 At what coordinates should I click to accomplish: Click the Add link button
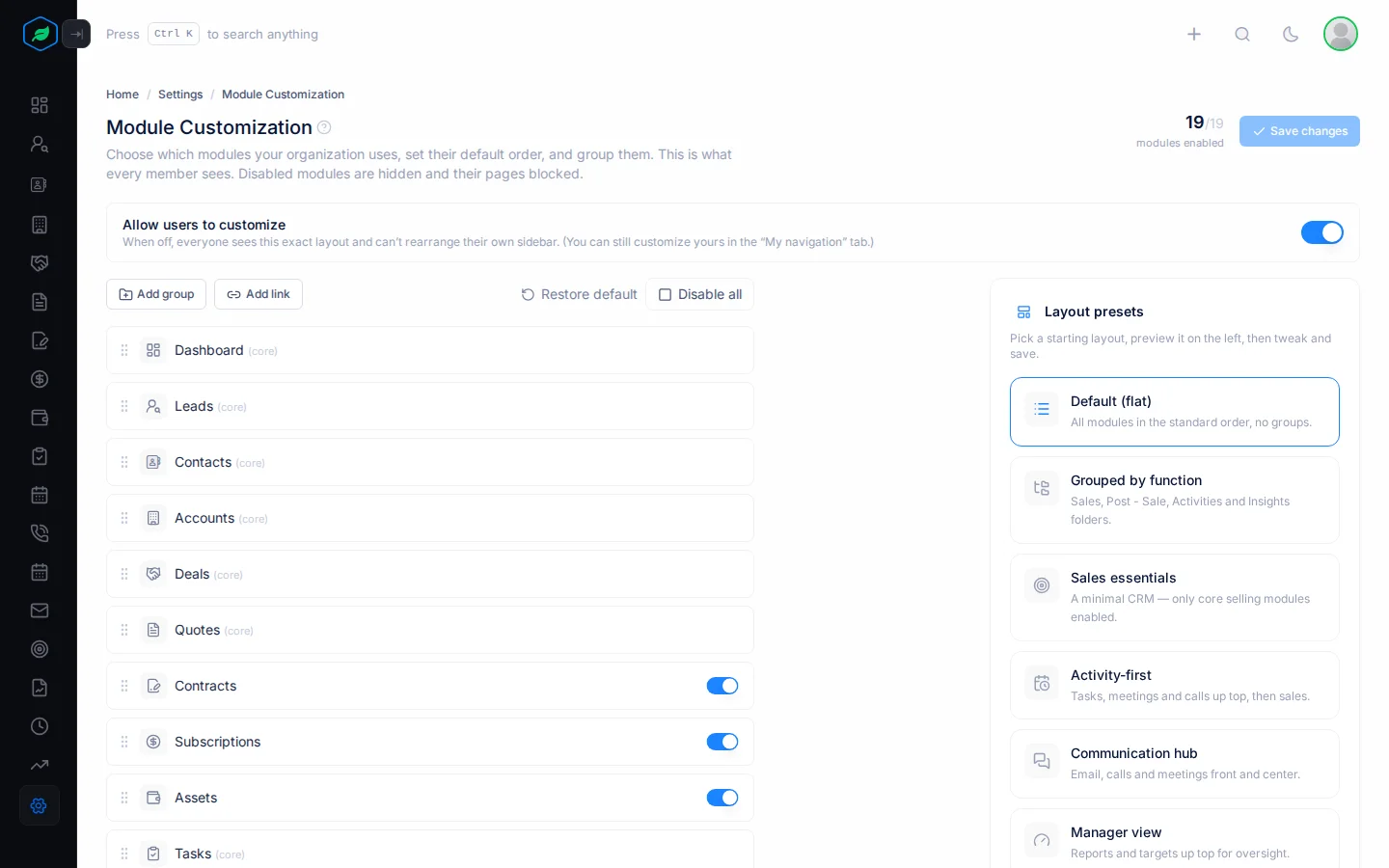click(259, 294)
